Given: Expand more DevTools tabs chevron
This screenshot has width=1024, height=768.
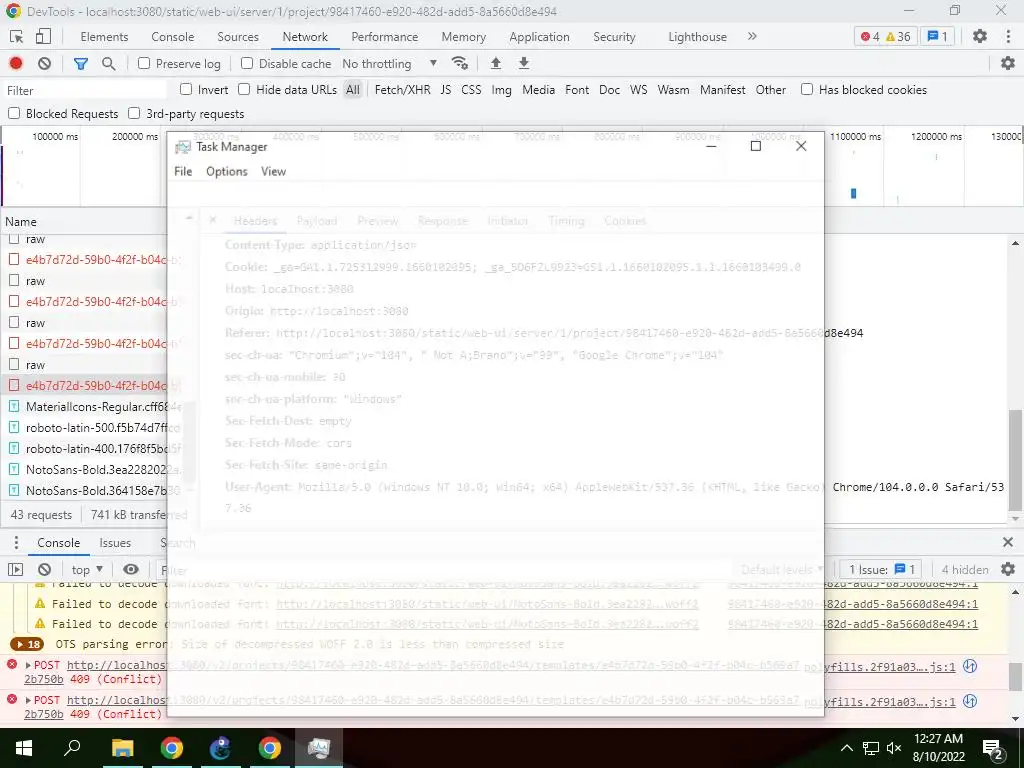Looking at the screenshot, I should click(x=752, y=37).
